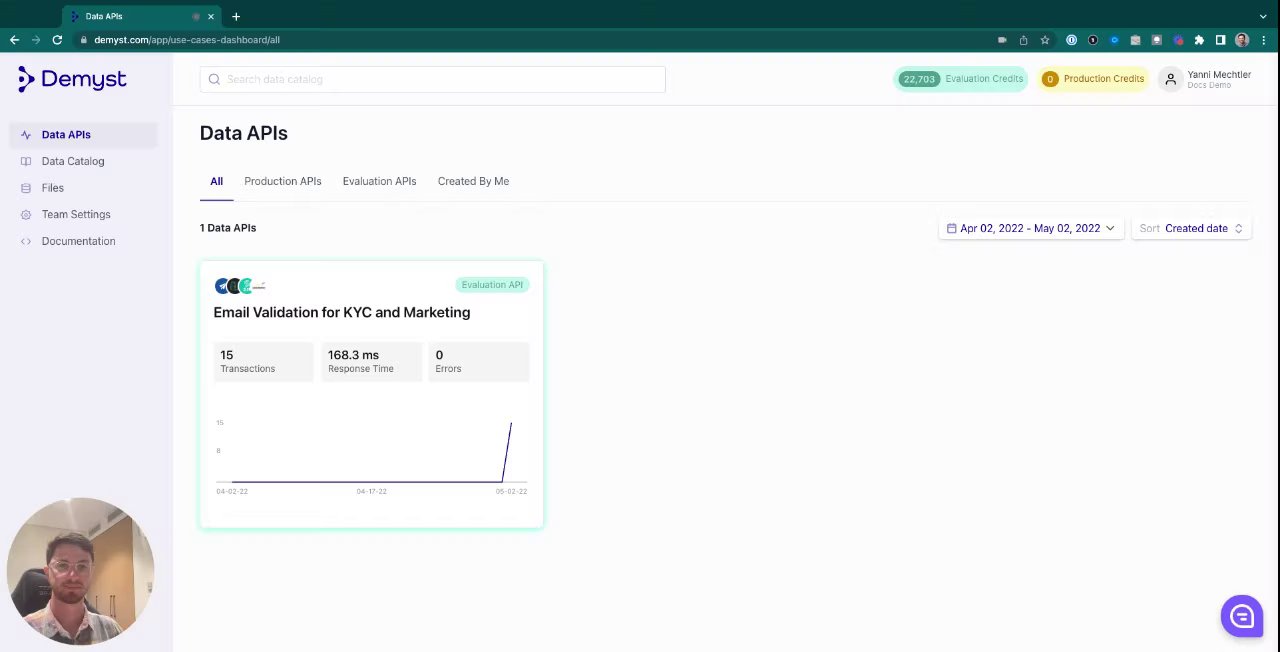
Task: Click the Demyst logo
Action: point(72,79)
